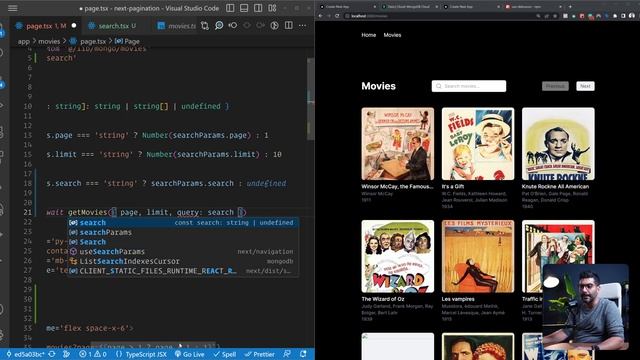Open the Customize Layout icon in title bar

point(272,8)
